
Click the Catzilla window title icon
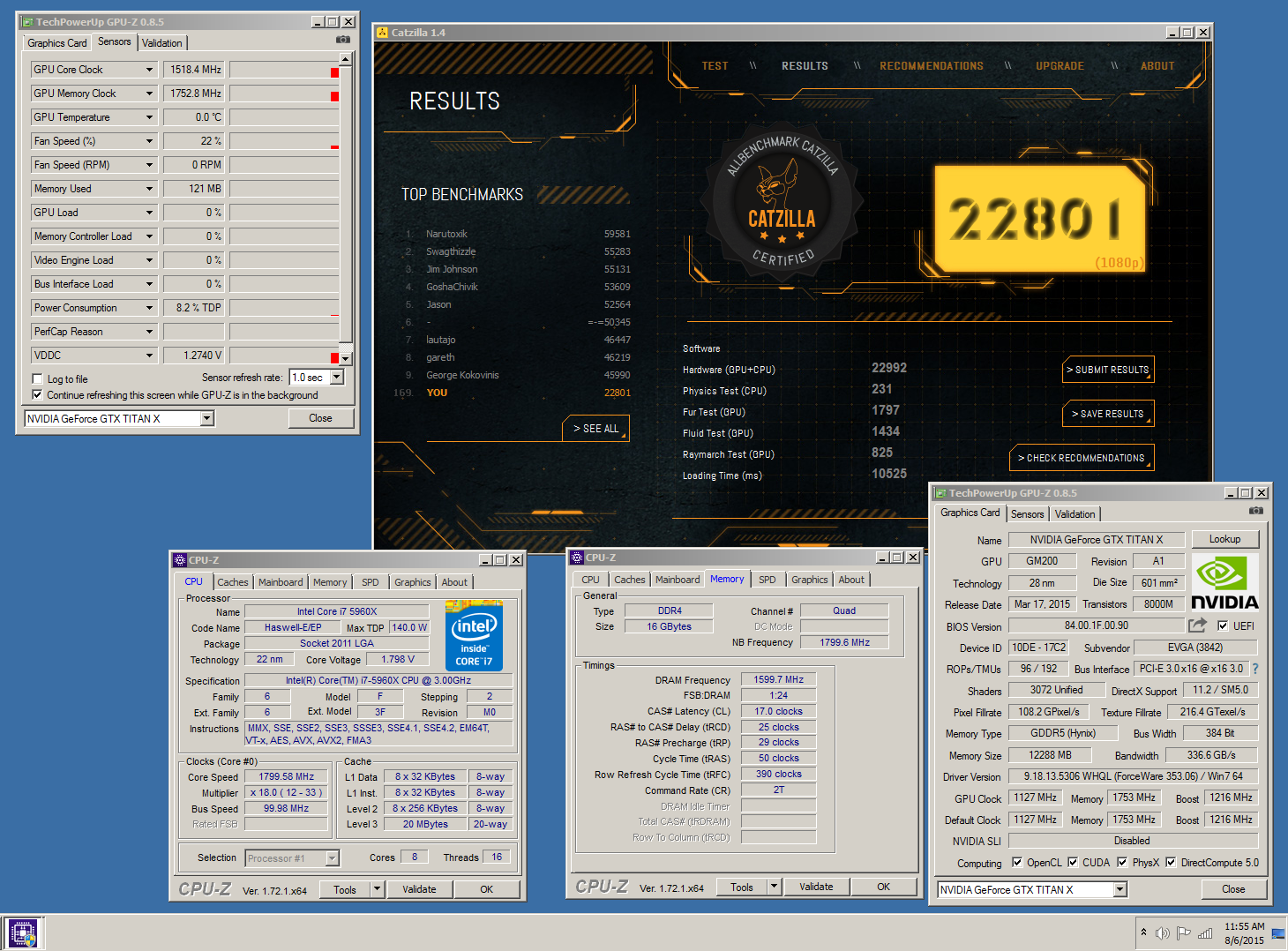(382, 33)
